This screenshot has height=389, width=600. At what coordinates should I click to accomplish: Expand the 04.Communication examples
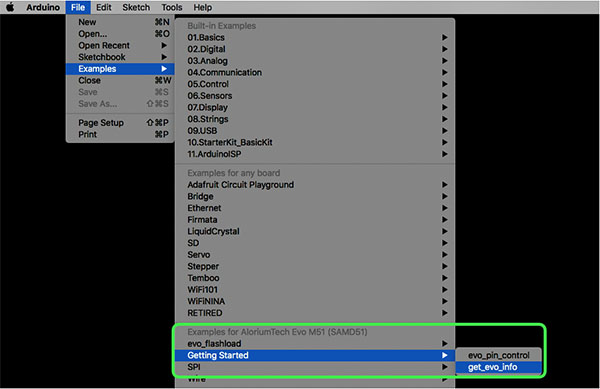315,72
